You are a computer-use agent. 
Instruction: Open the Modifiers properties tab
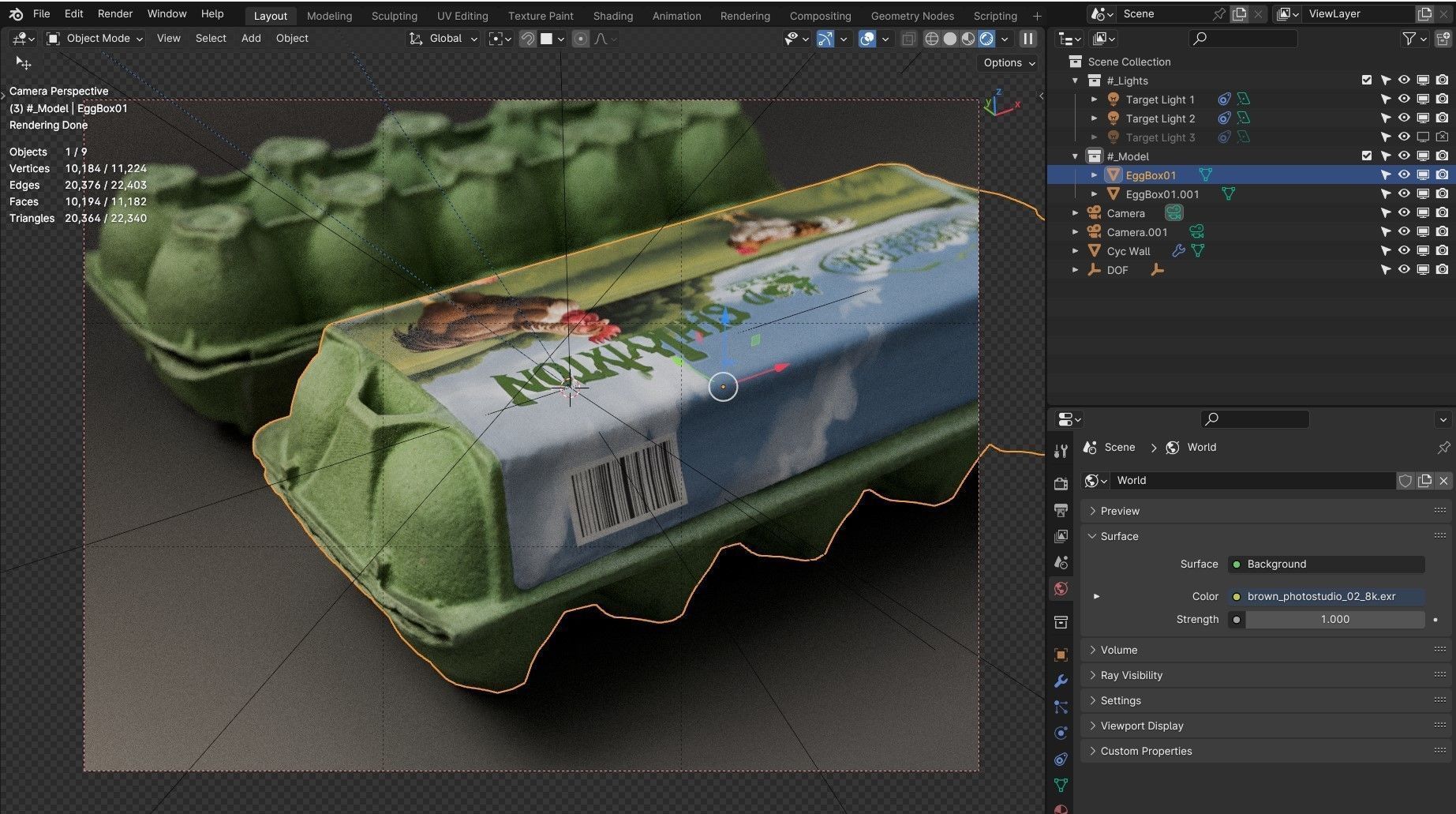tap(1061, 681)
